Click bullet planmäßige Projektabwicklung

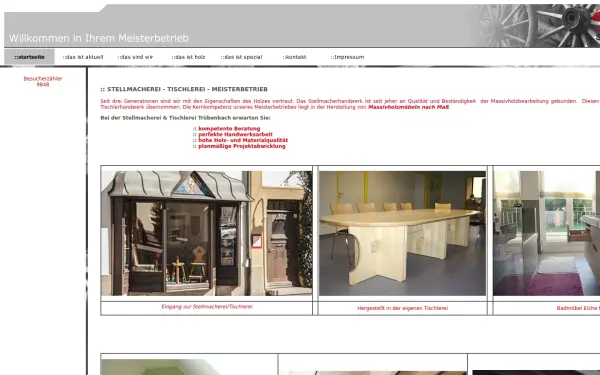coord(242,146)
